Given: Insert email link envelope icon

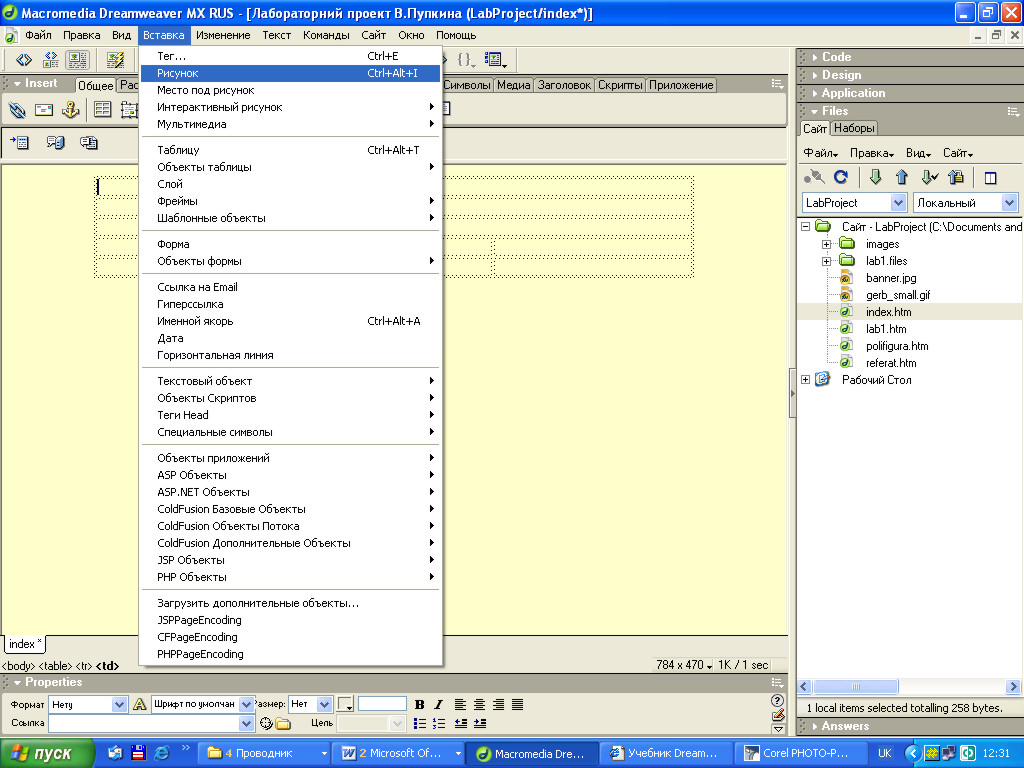Looking at the screenshot, I should click(44, 110).
